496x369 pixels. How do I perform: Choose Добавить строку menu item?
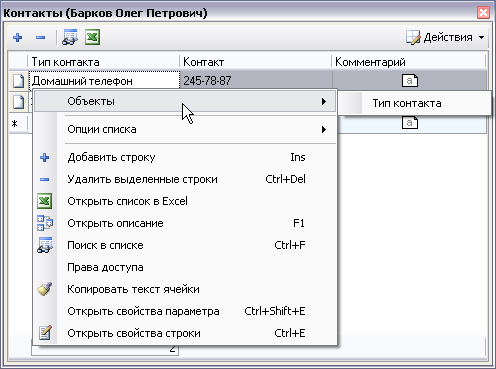(x=185, y=157)
